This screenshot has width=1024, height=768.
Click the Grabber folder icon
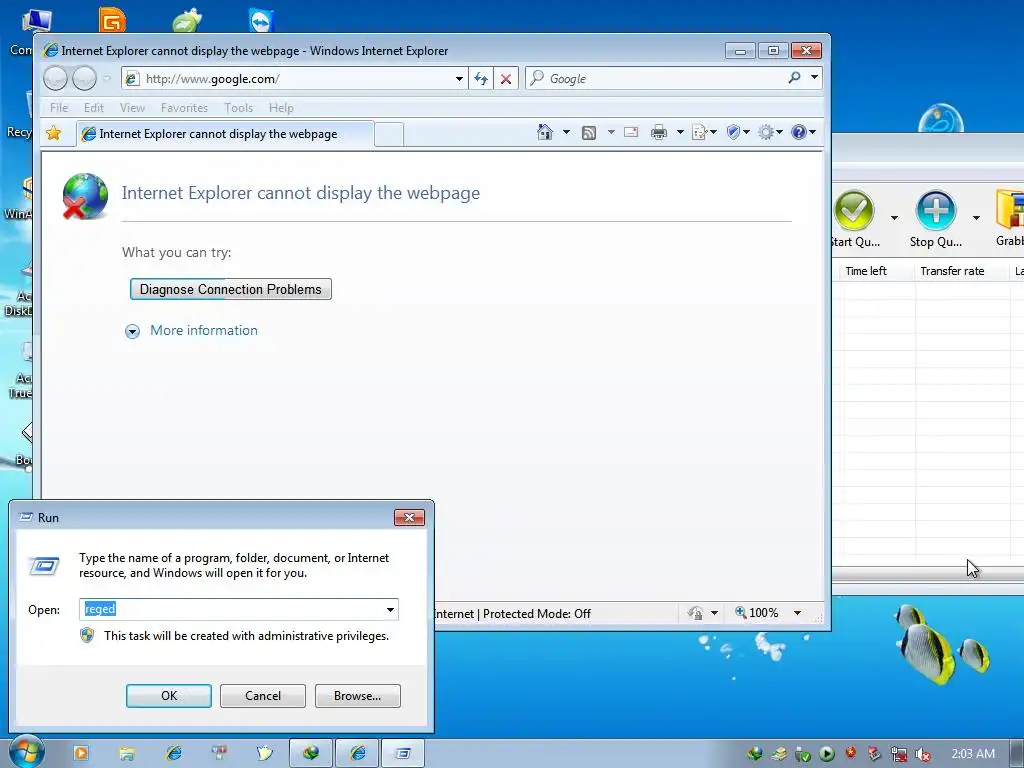1010,210
